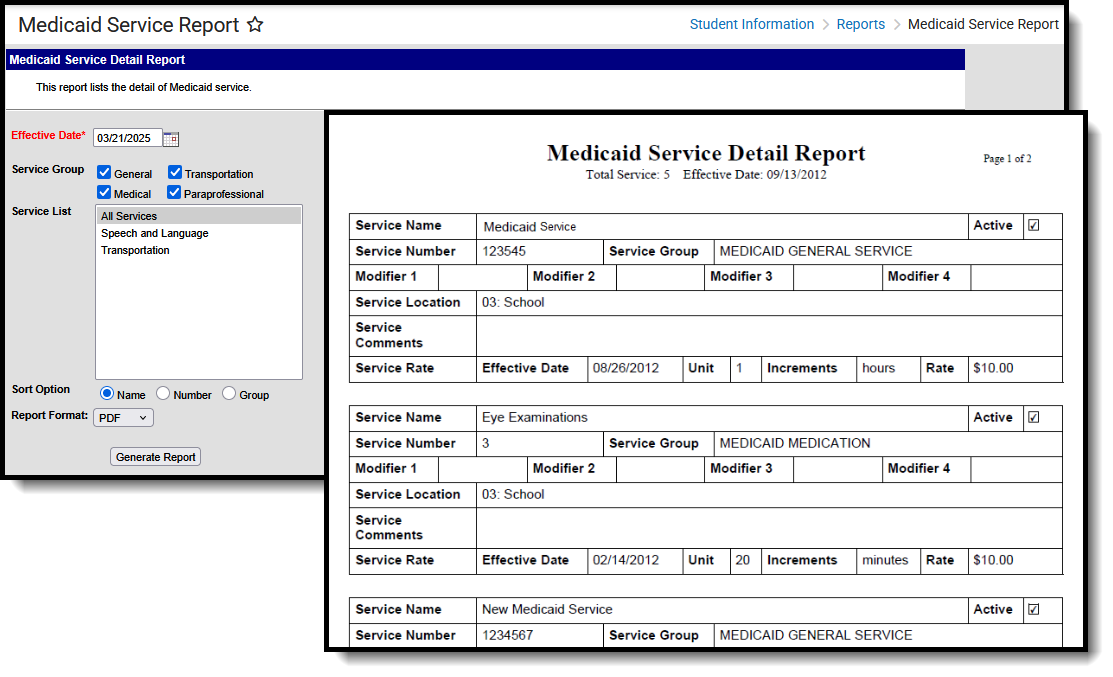
Task: Open the Student Information breadcrumb link
Action: tap(752, 24)
